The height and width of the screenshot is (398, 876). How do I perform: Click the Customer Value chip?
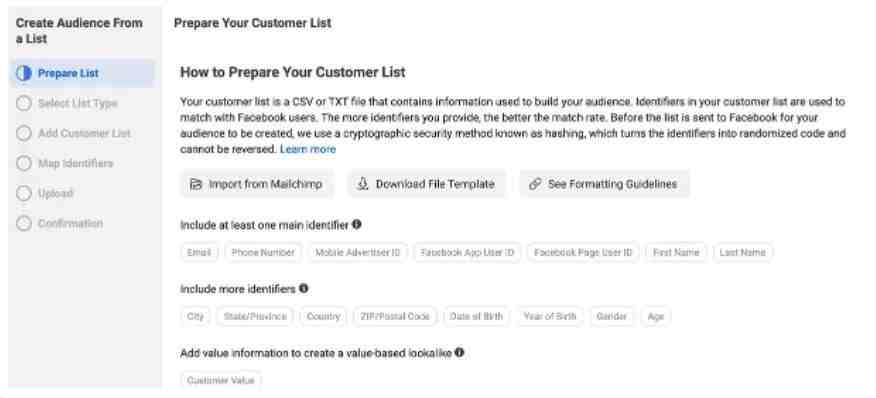(221, 381)
